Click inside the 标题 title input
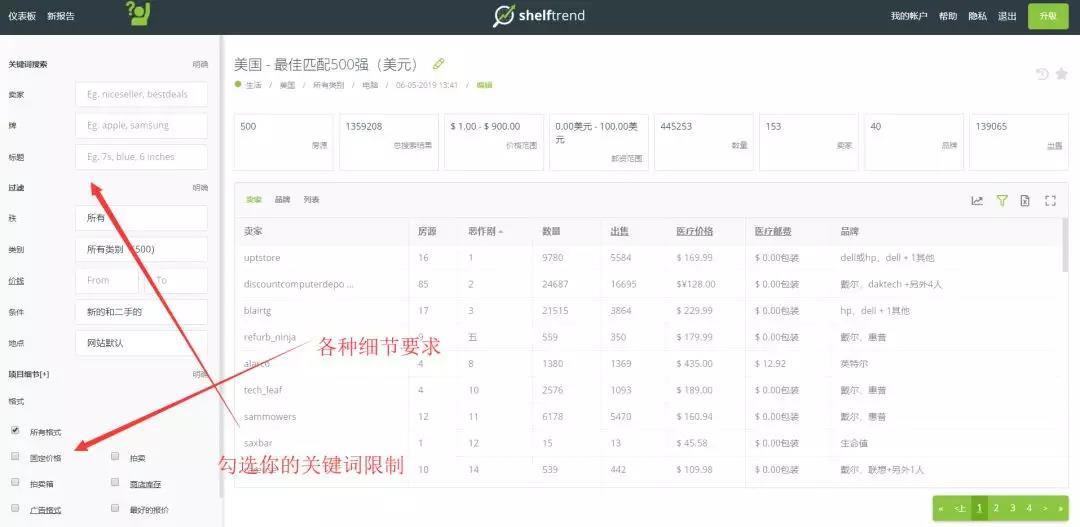The height and width of the screenshot is (527, 1080). pyautogui.click(x=141, y=156)
